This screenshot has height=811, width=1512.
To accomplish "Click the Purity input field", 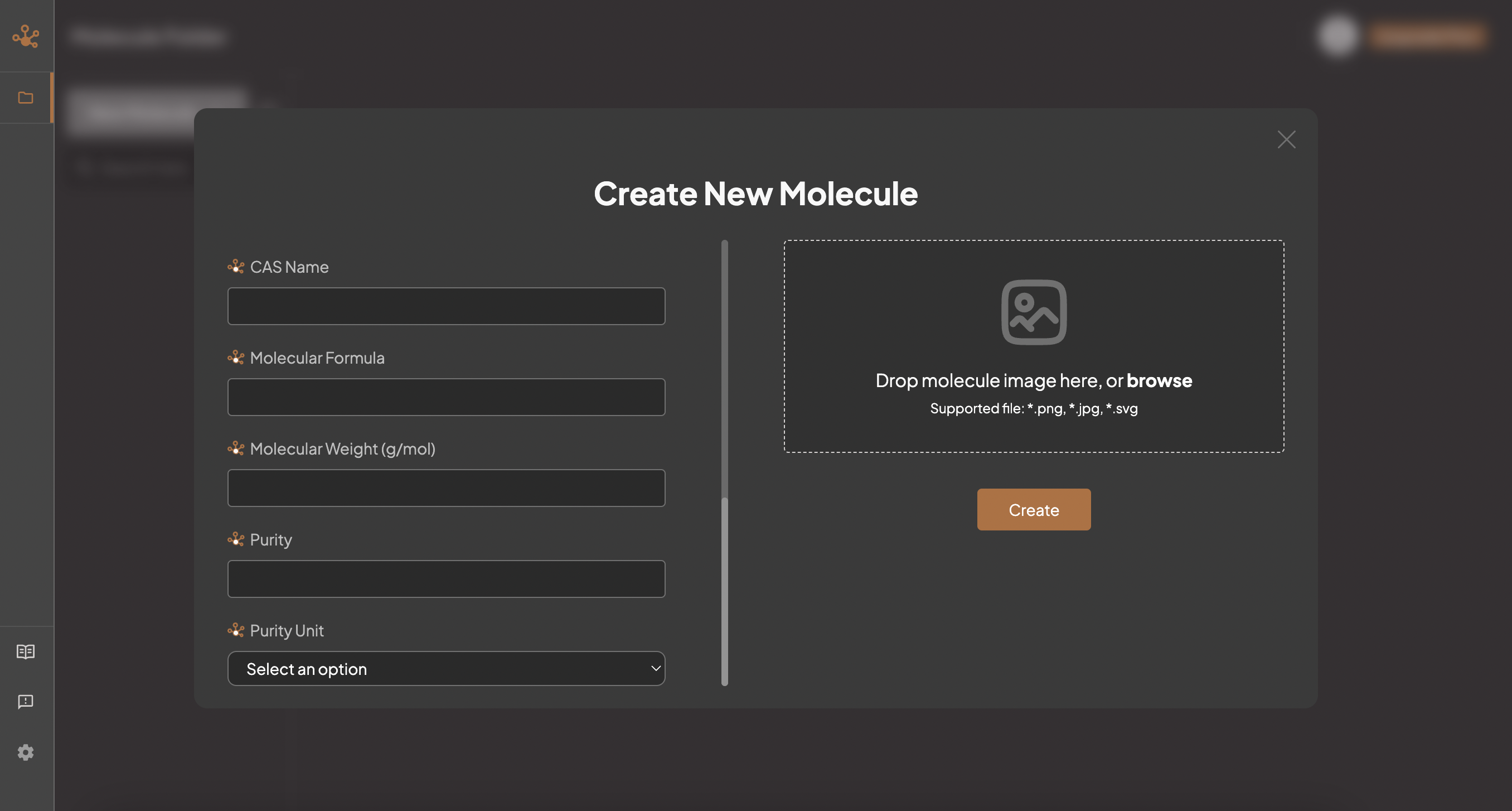I will [x=446, y=579].
